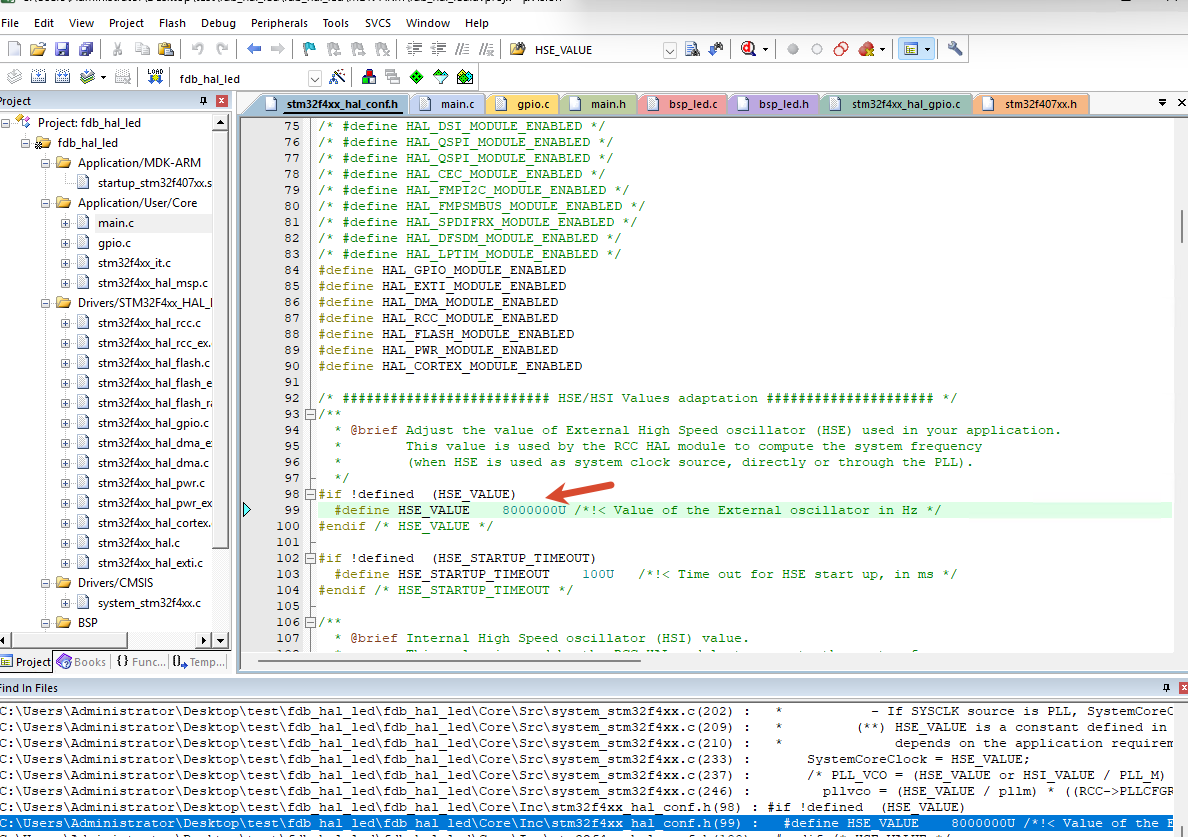This screenshot has height=837, width=1188.
Task: Open the Pack Installer icon
Action: tap(465, 77)
